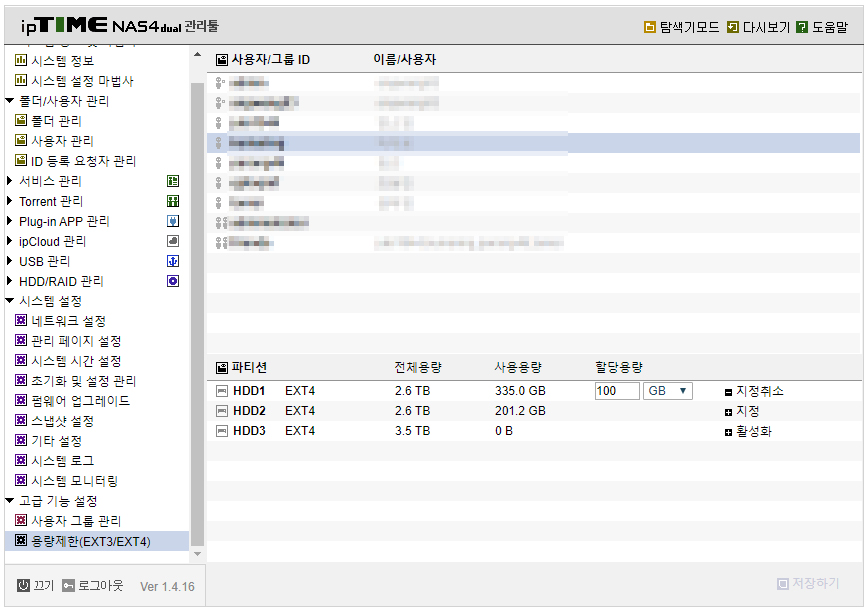Open 폴더 관리 in the sidebar
Screen dimensions: 868x612
pos(56,121)
